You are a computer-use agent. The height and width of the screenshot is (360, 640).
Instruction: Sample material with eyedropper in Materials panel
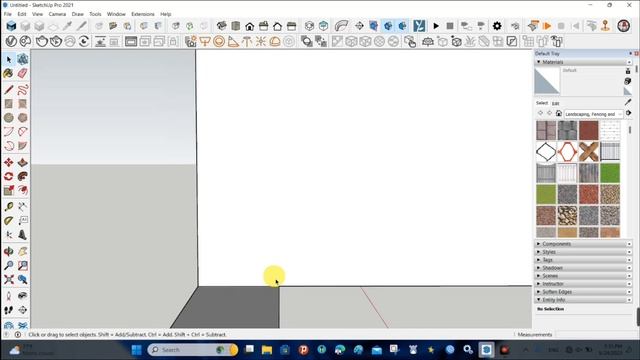click(x=628, y=102)
